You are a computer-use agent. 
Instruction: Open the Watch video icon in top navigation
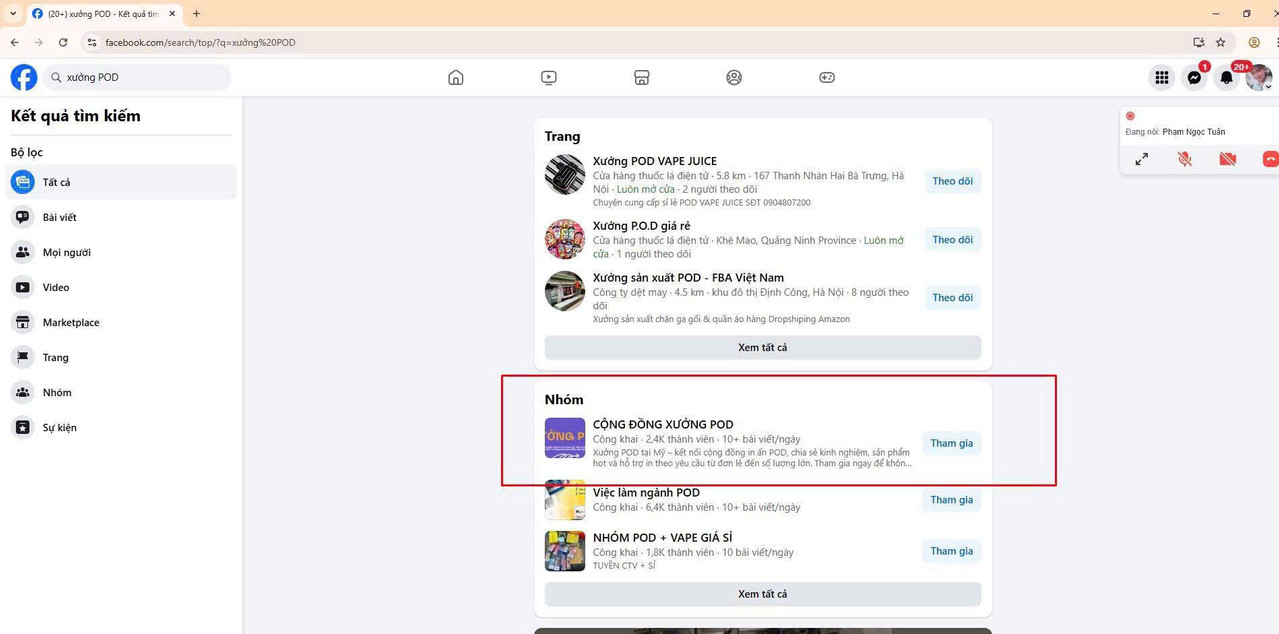point(549,77)
